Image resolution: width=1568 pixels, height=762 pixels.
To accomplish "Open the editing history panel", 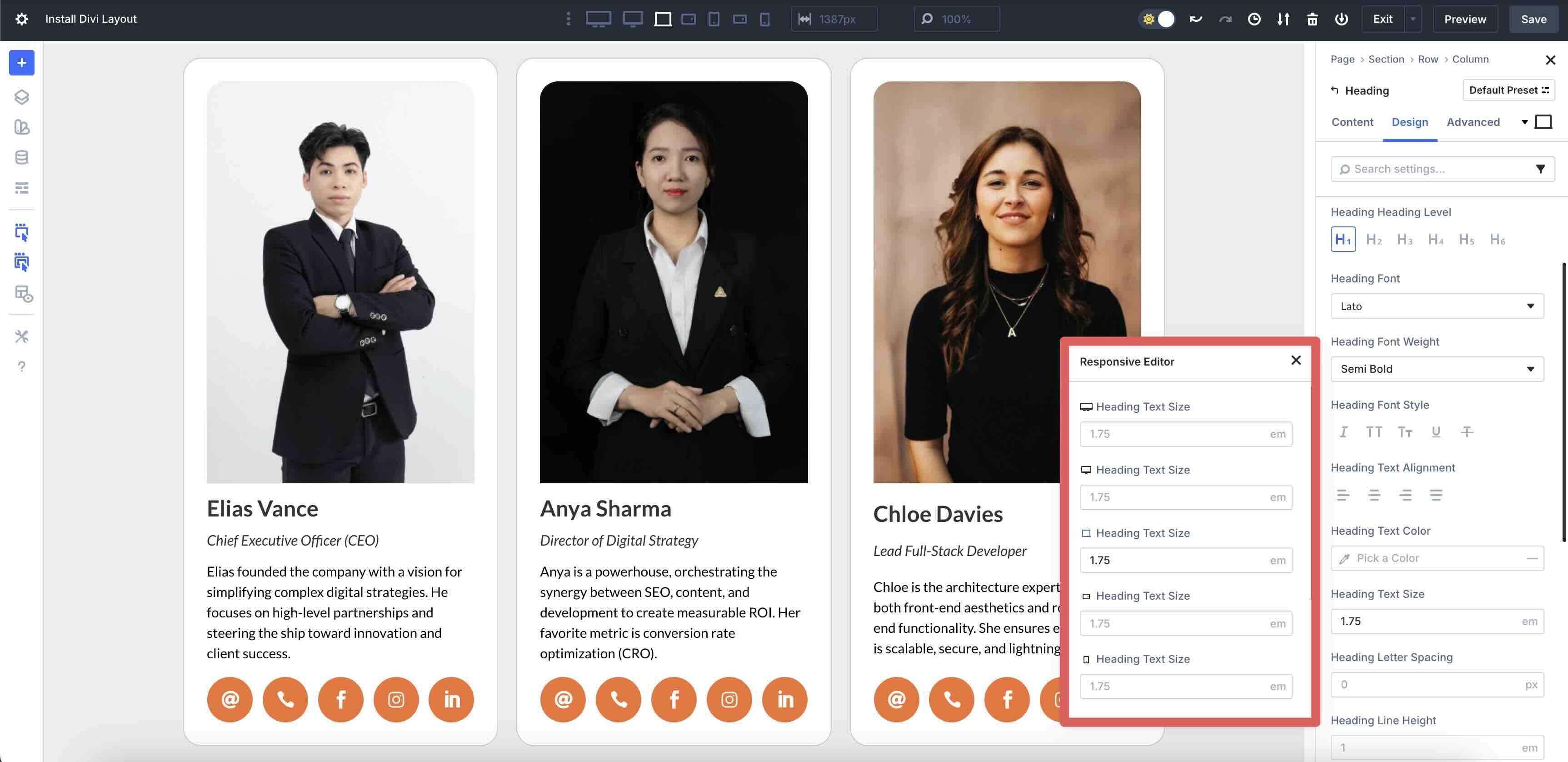I will click(x=1254, y=19).
